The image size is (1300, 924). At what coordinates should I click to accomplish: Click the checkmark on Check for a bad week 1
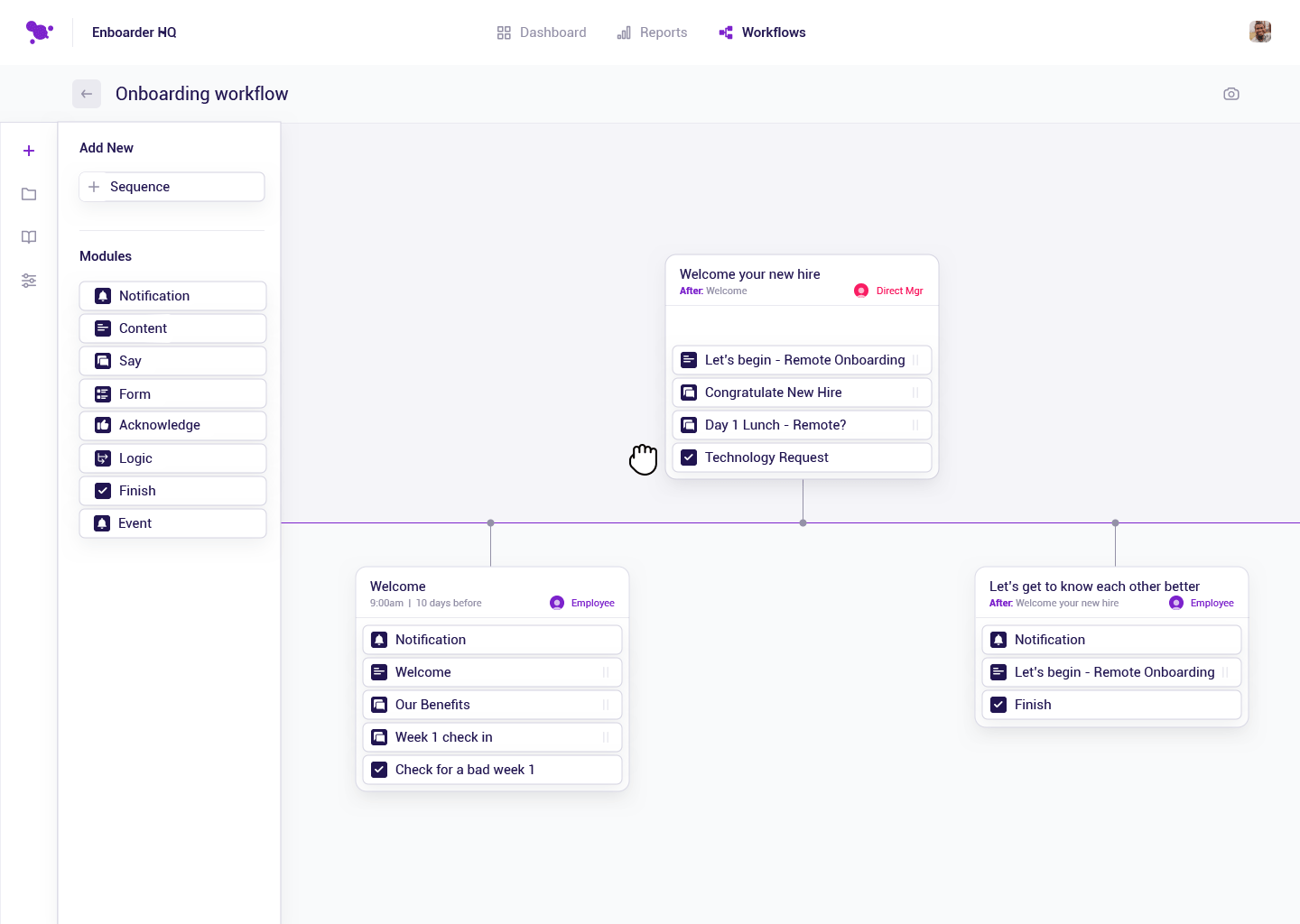click(x=378, y=770)
